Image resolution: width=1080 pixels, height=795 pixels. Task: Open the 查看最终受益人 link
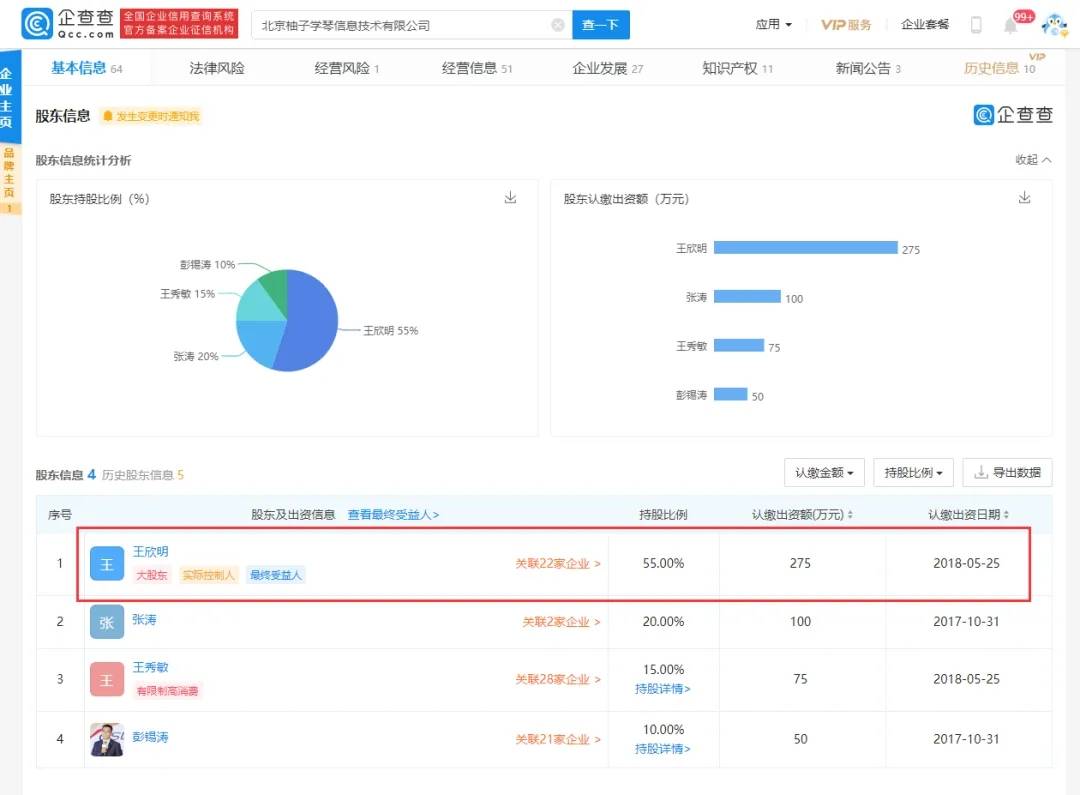click(393, 515)
